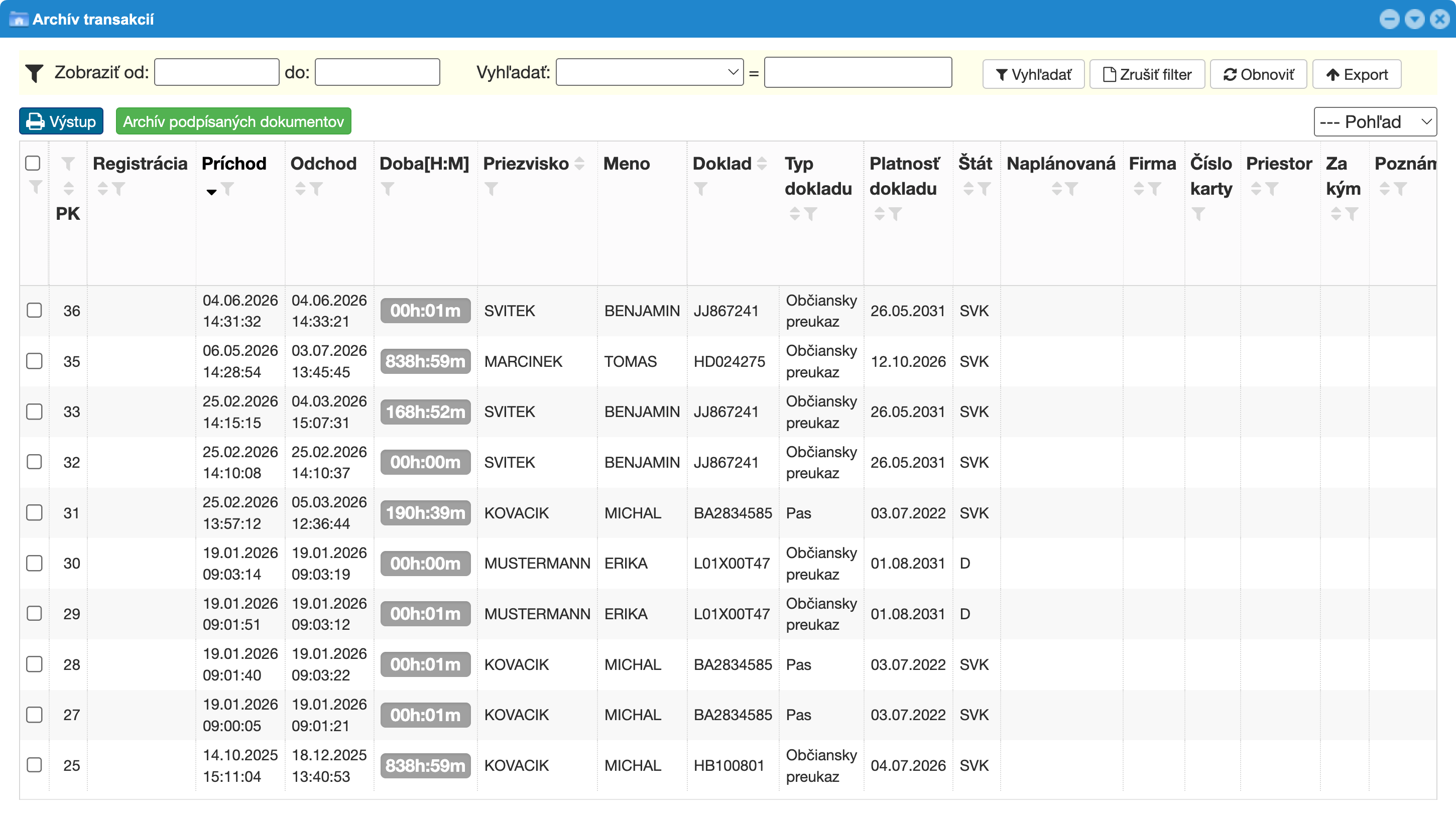The width and height of the screenshot is (1456, 822).
Task: Click the filter icon under Doba[H:M] column
Action: click(387, 189)
